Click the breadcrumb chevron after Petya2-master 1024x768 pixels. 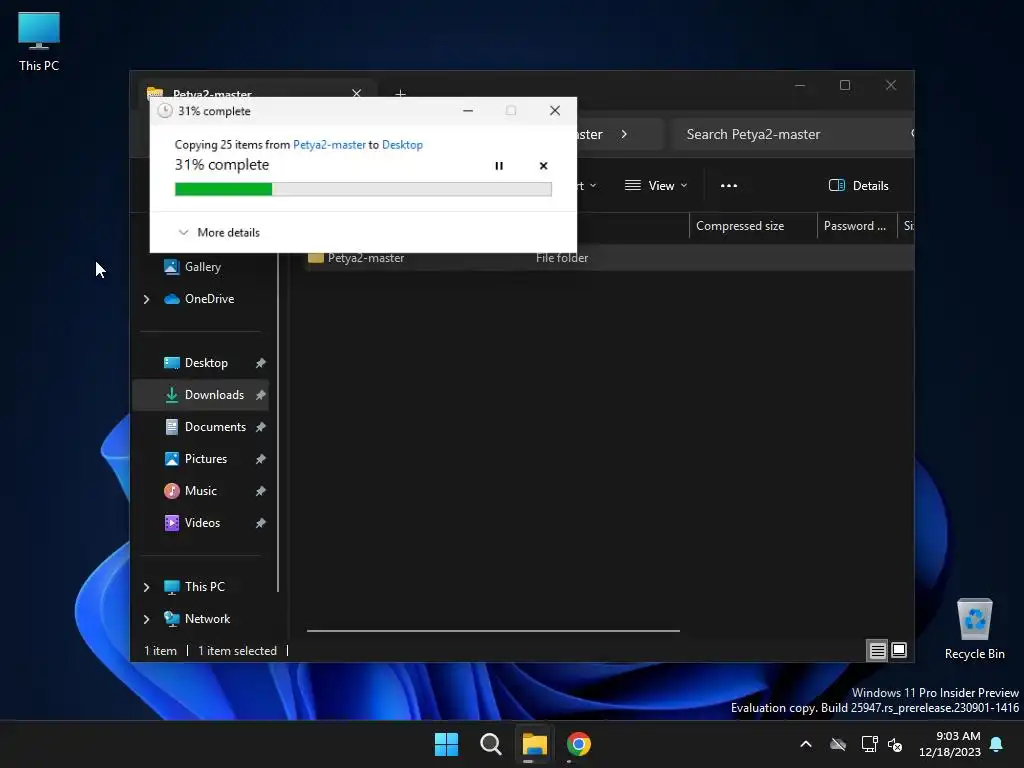[624, 135]
